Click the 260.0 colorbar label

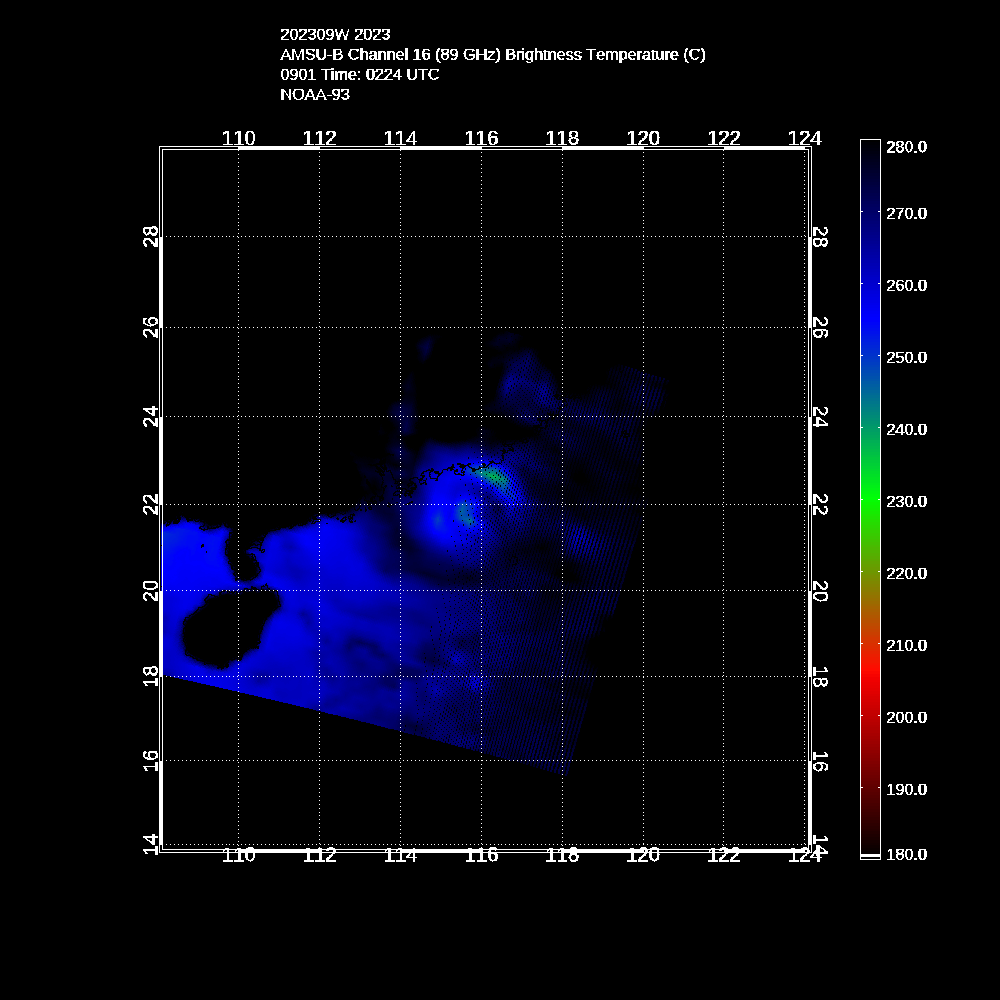906,286
